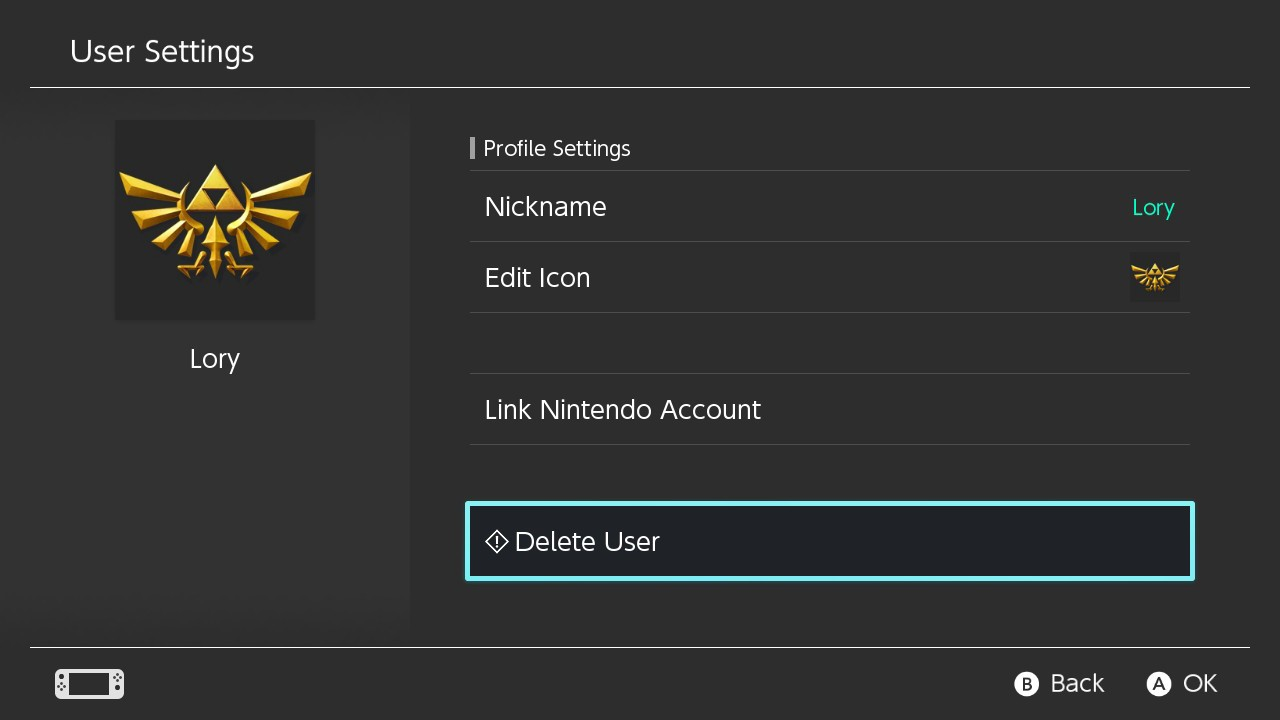Click the Lory name under the avatar
Viewport: 1280px width, 720px height.
pyautogui.click(x=214, y=358)
